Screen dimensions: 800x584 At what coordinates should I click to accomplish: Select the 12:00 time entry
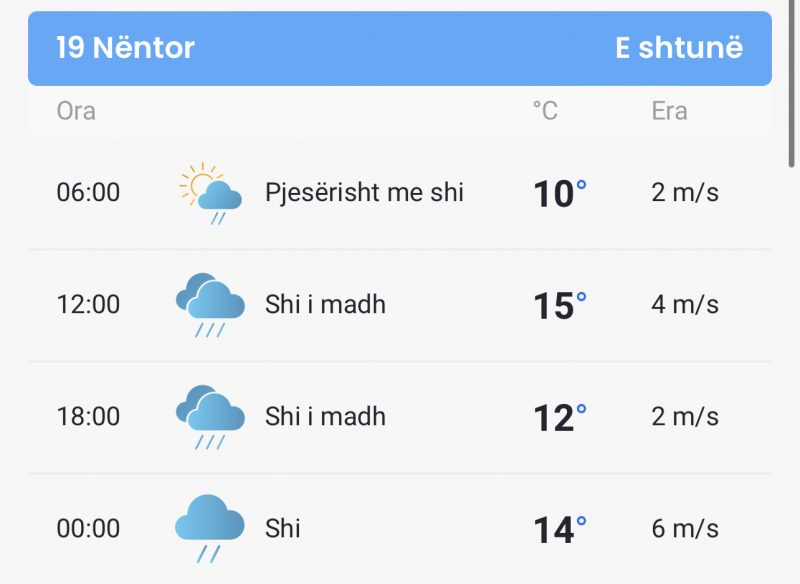[88, 304]
